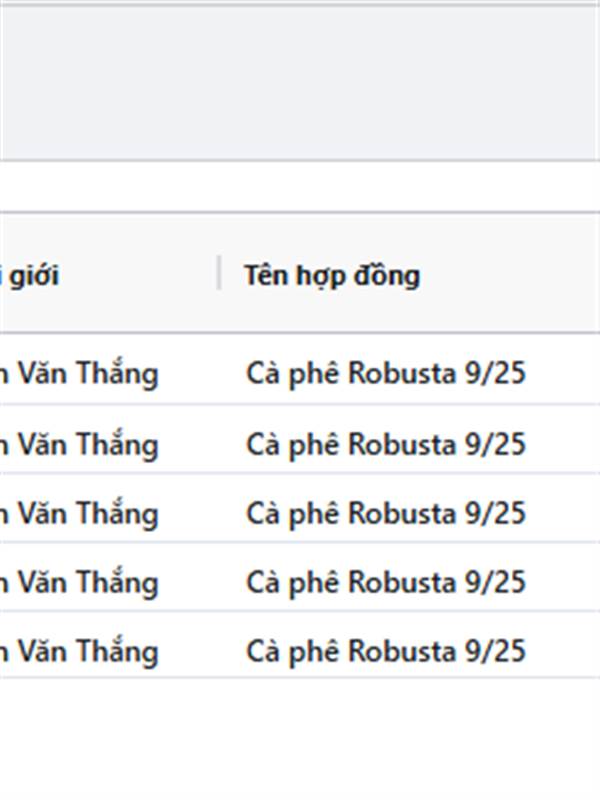Click the partially visible giới column header
This screenshot has width=600, height=800.
coord(30,276)
